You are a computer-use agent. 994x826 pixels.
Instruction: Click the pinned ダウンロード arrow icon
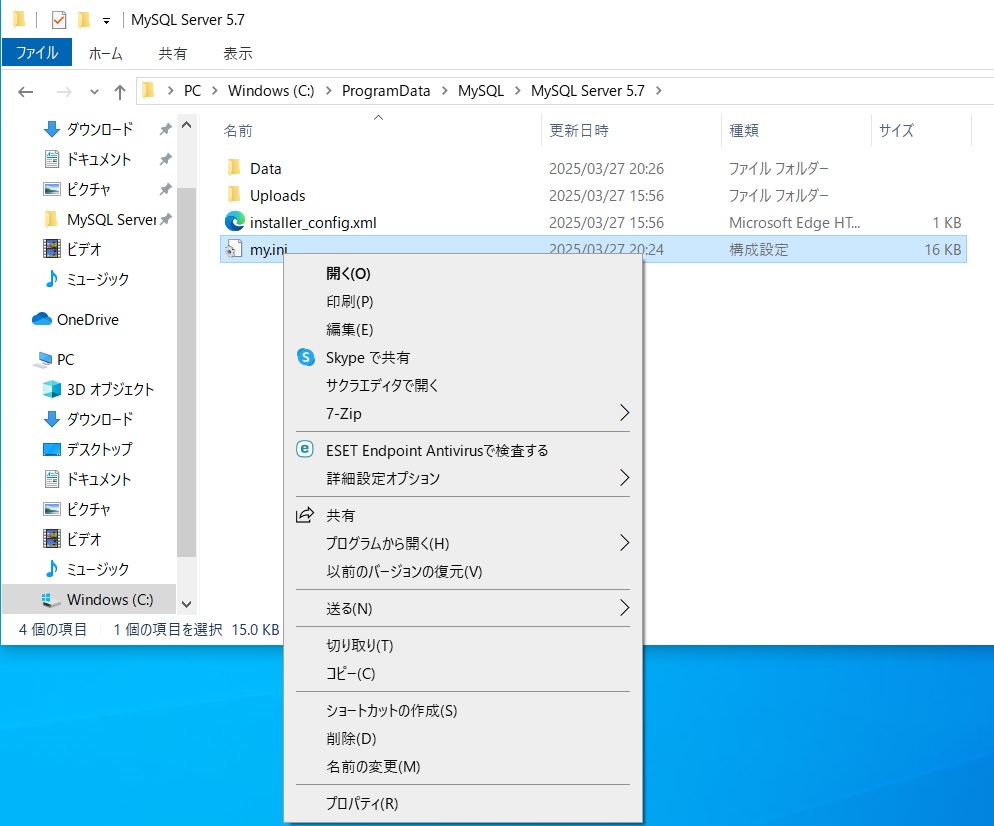[52, 129]
